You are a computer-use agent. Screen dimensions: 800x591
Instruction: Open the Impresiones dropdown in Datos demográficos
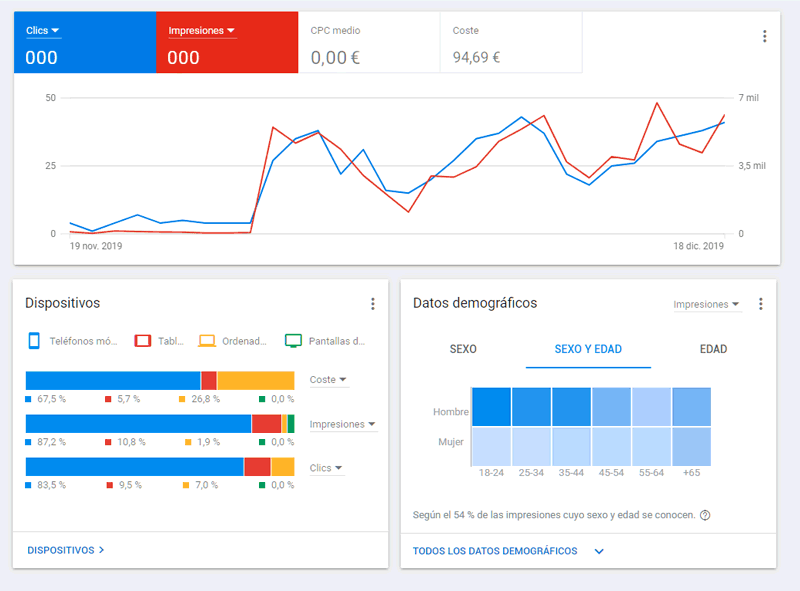(706, 304)
